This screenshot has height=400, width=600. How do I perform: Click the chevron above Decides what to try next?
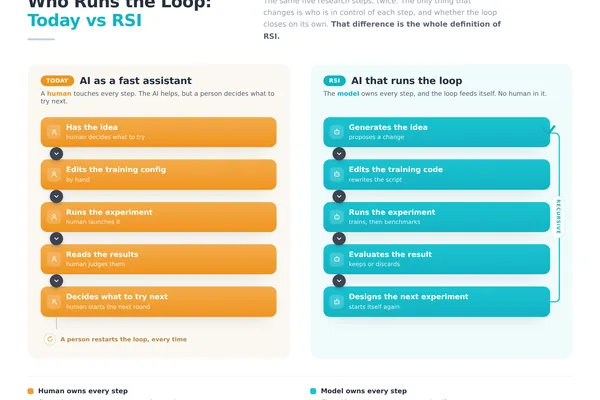pyautogui.click(x=56, y=281)
